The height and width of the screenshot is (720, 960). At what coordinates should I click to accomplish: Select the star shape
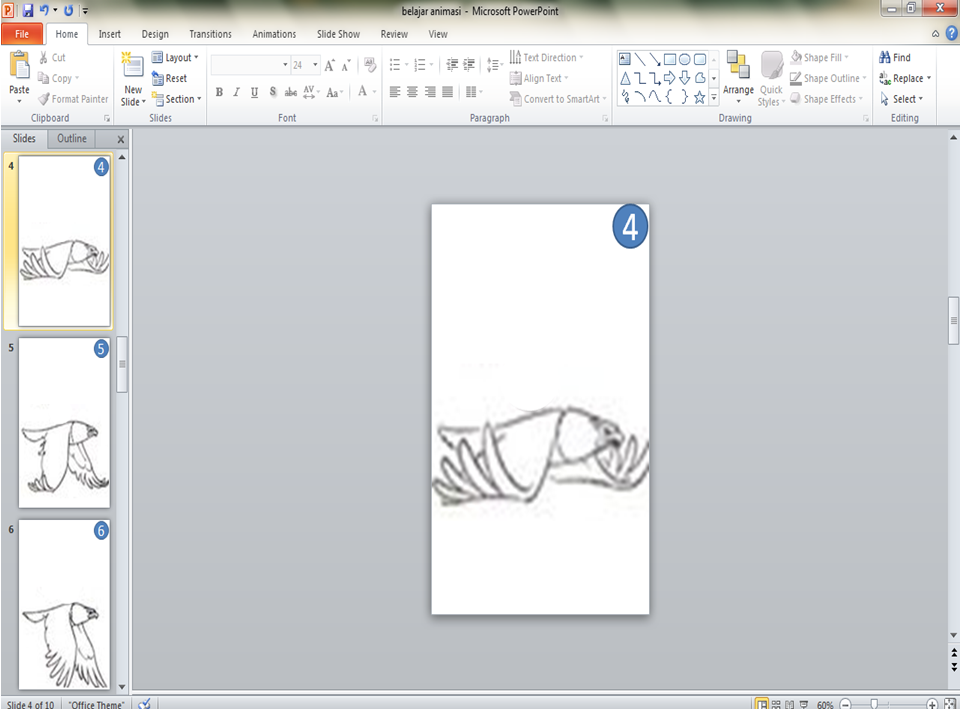click(699, 97)
